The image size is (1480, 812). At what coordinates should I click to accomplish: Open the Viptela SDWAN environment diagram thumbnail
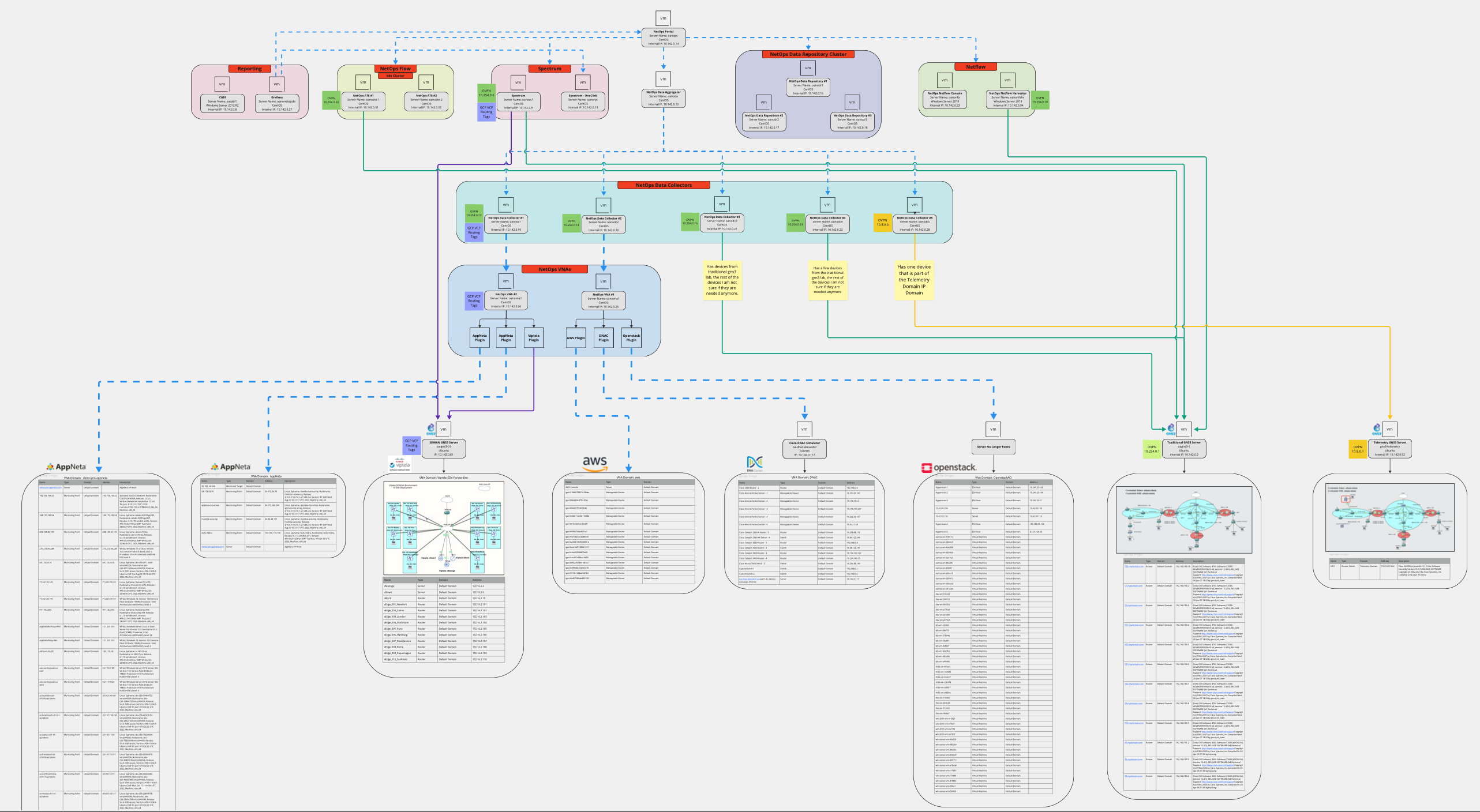coord(444,528)
